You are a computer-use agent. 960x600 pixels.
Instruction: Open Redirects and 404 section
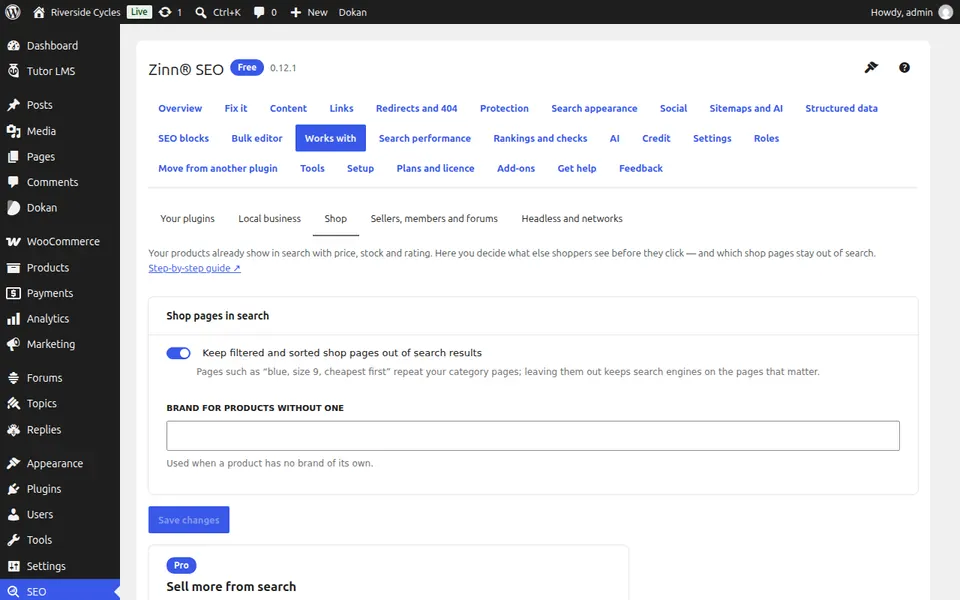416,108
